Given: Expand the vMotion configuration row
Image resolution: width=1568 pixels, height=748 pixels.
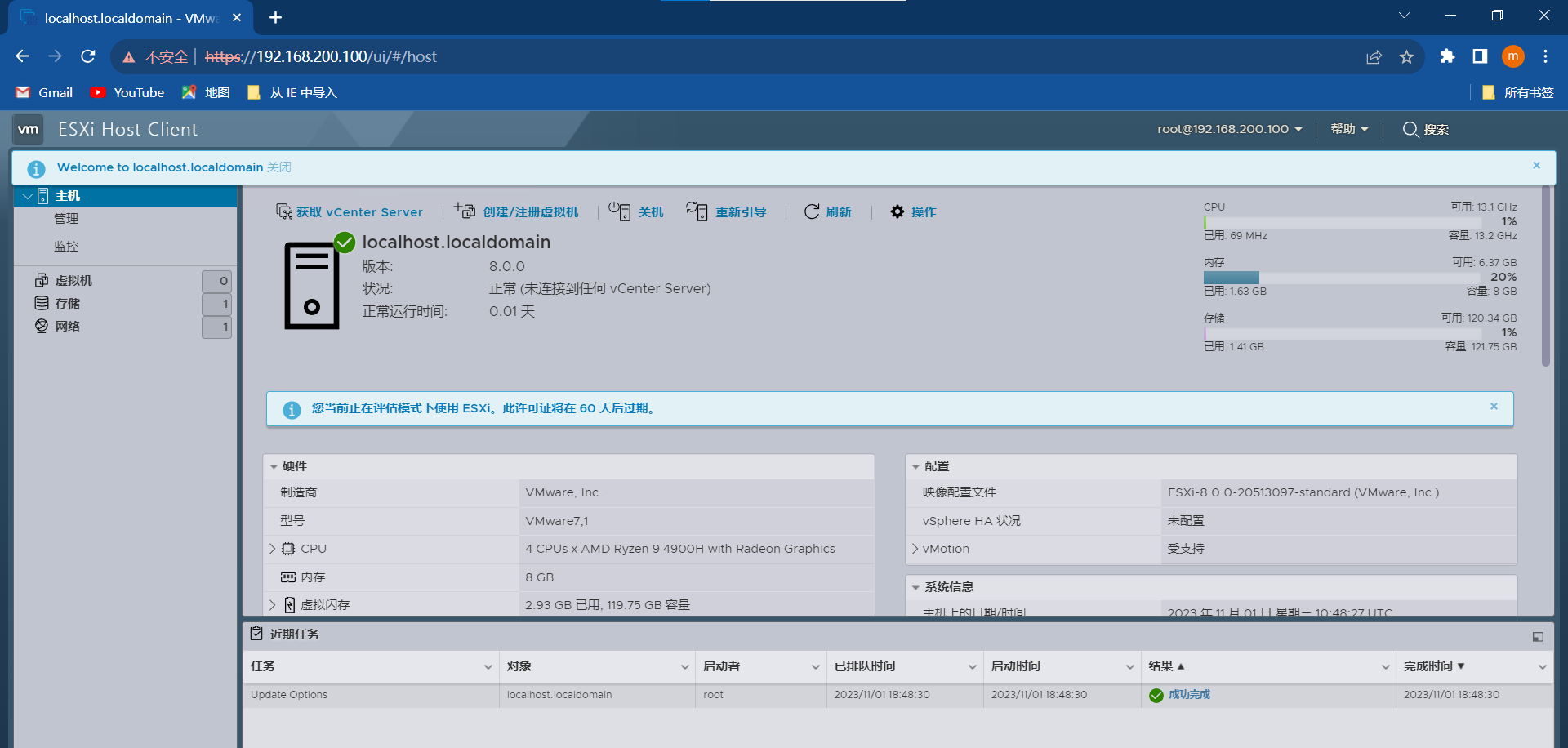Looking at the screenshot, I should pyautogui.click(x=915, y=549).
